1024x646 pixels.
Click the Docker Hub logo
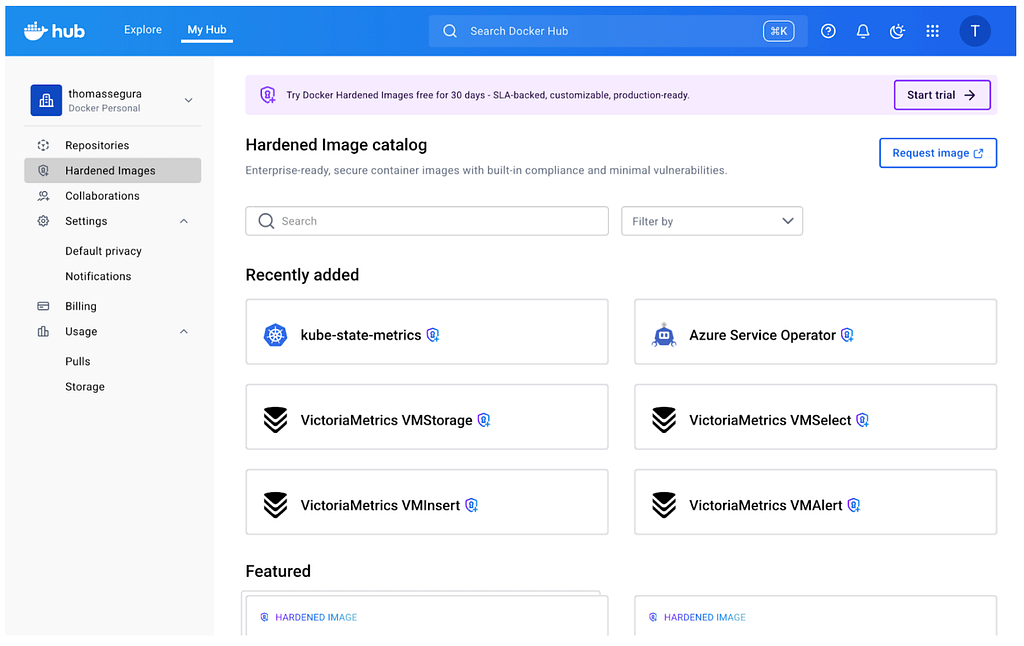tap(54, 31)
